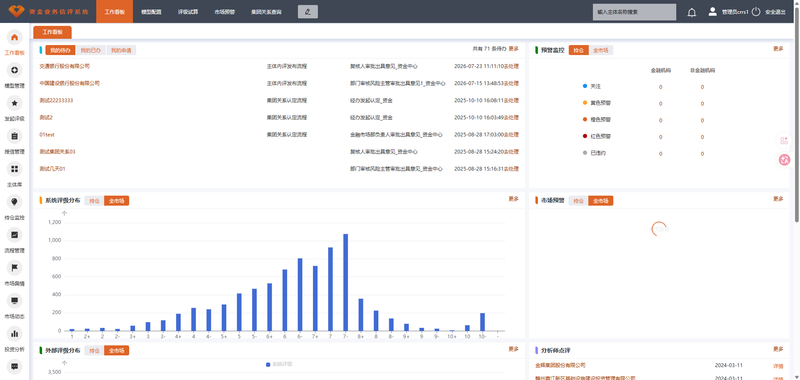Select the 持仓监控 sidebar icon
The image size is (800, 380).
[14, 202]
